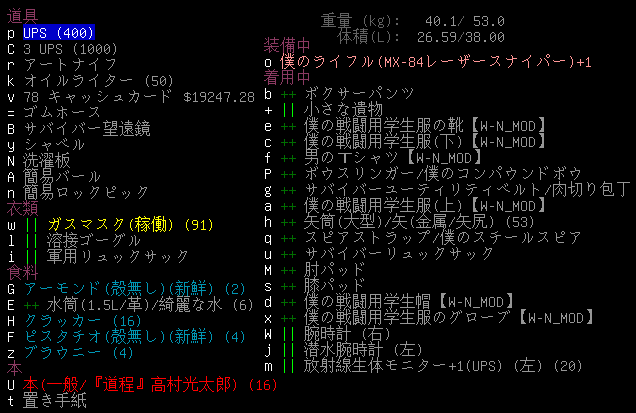Click the 衣類 category header
636x413 pixels.
point(22,209)
